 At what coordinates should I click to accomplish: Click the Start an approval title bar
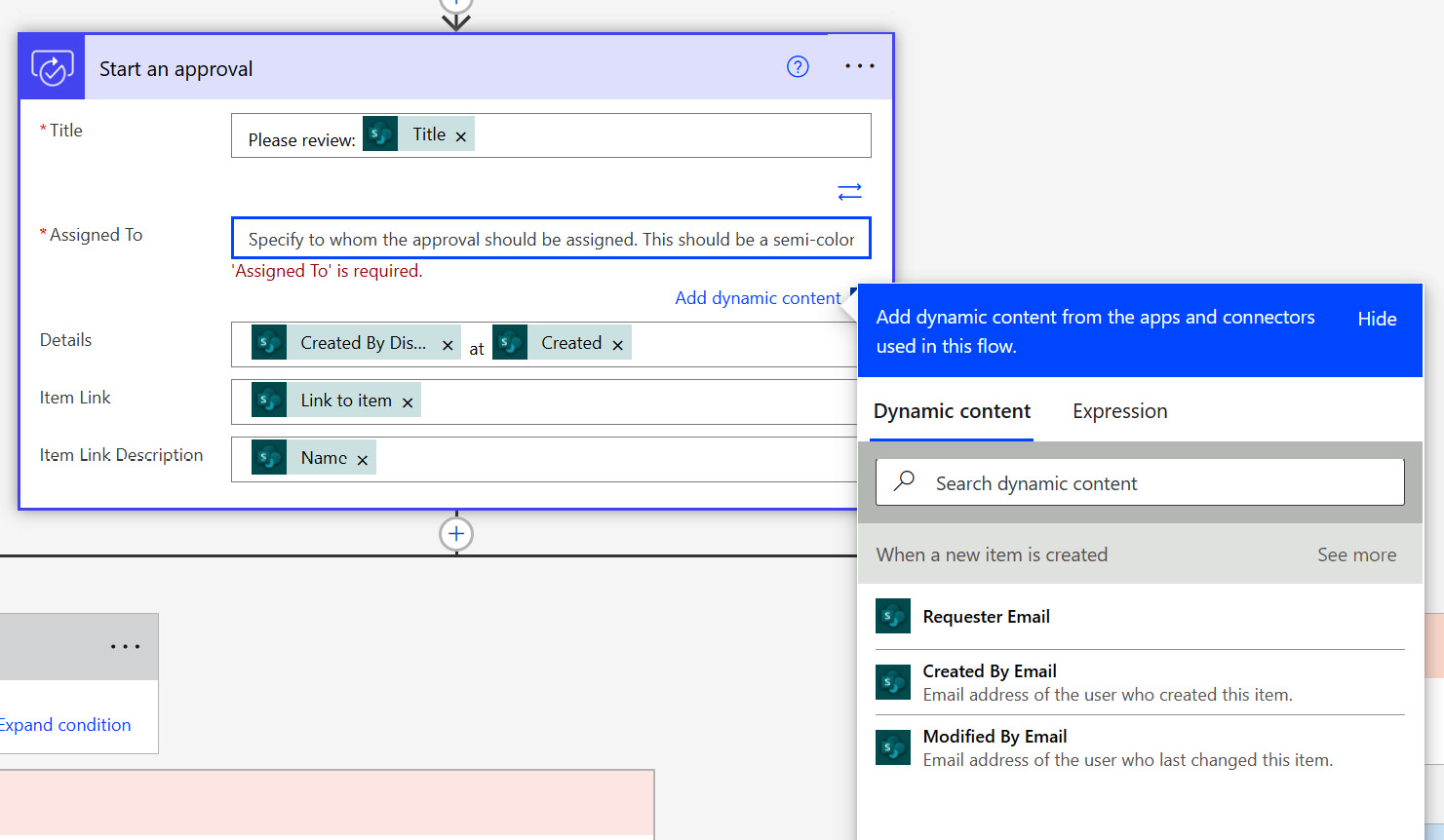coord(455,67)
